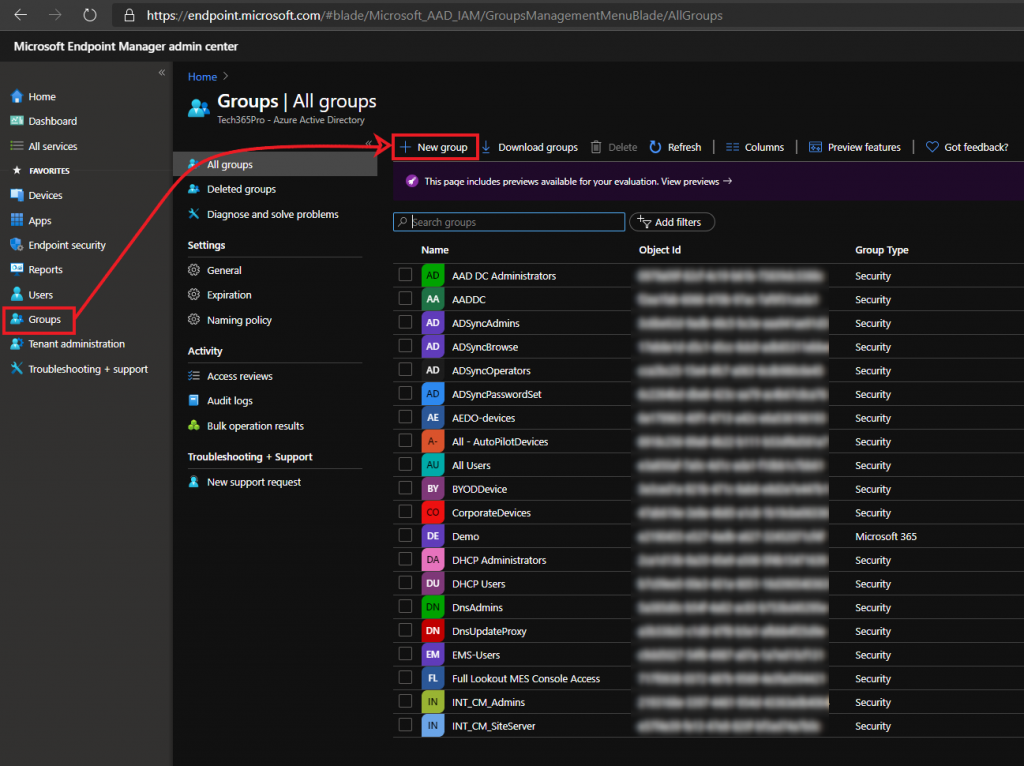This screenshot has height=766, width=1024.
Task: Click the New group button
Action: tap(434, 147)
